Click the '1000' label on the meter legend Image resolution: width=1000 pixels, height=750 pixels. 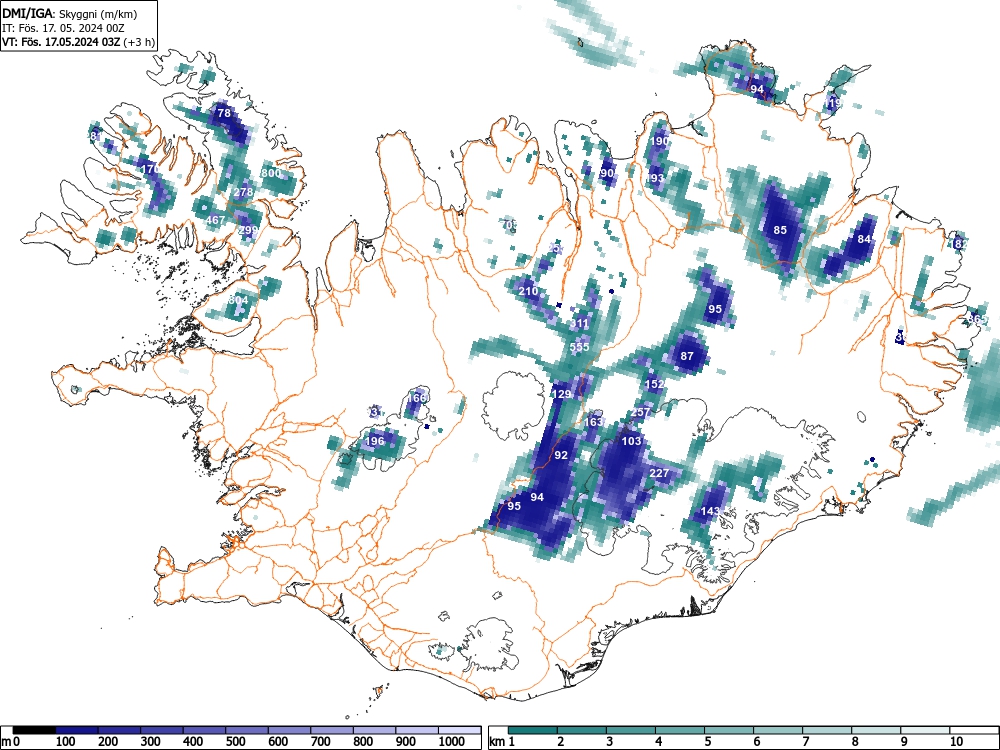click(x=452, y=742)
